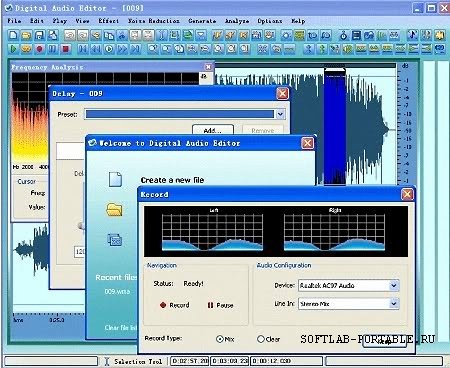
Task: Select the Clear record type radio button
Action: pyautogui.click(x=261, y=339)
